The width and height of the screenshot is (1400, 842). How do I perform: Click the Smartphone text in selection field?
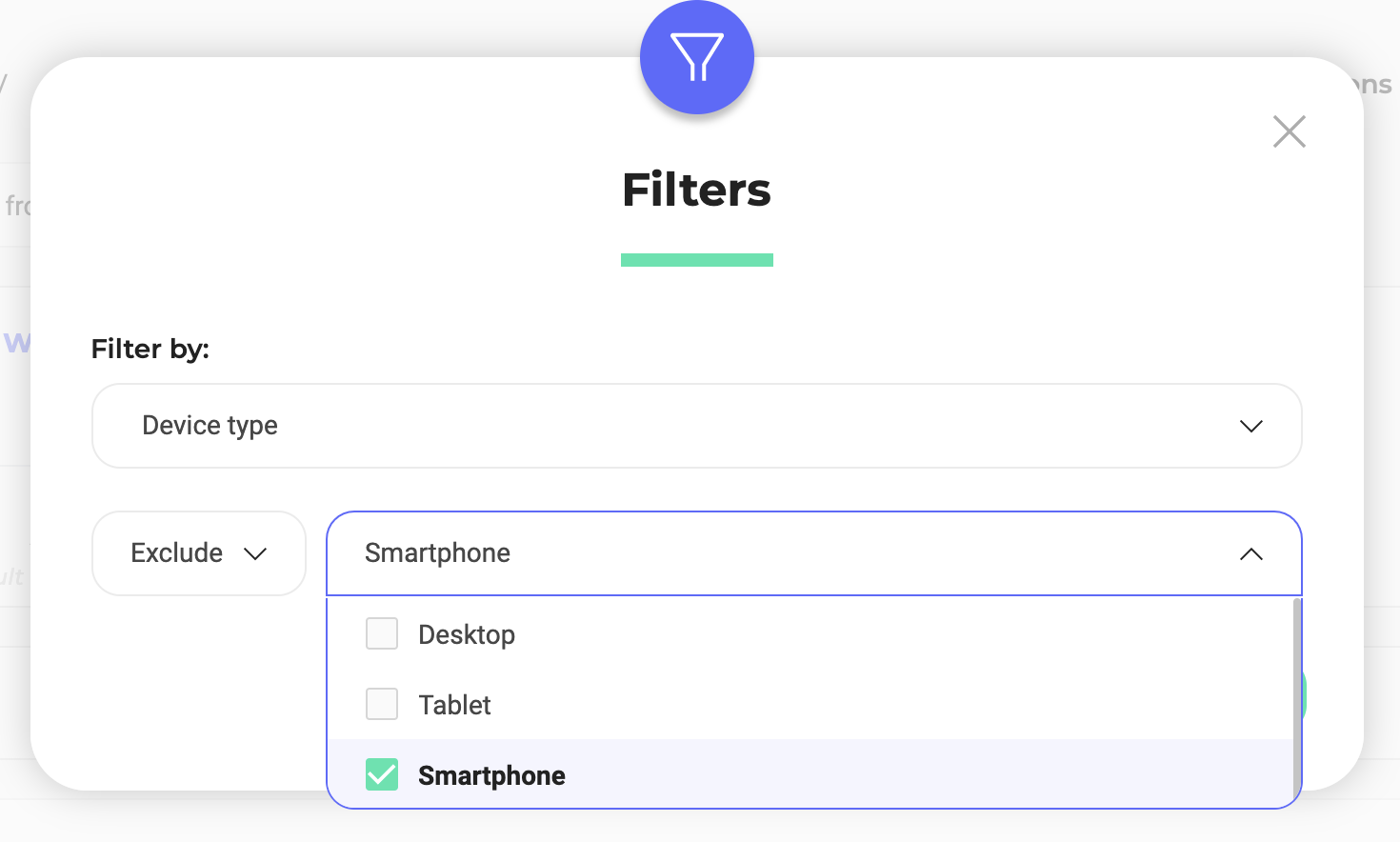[438, 553]
